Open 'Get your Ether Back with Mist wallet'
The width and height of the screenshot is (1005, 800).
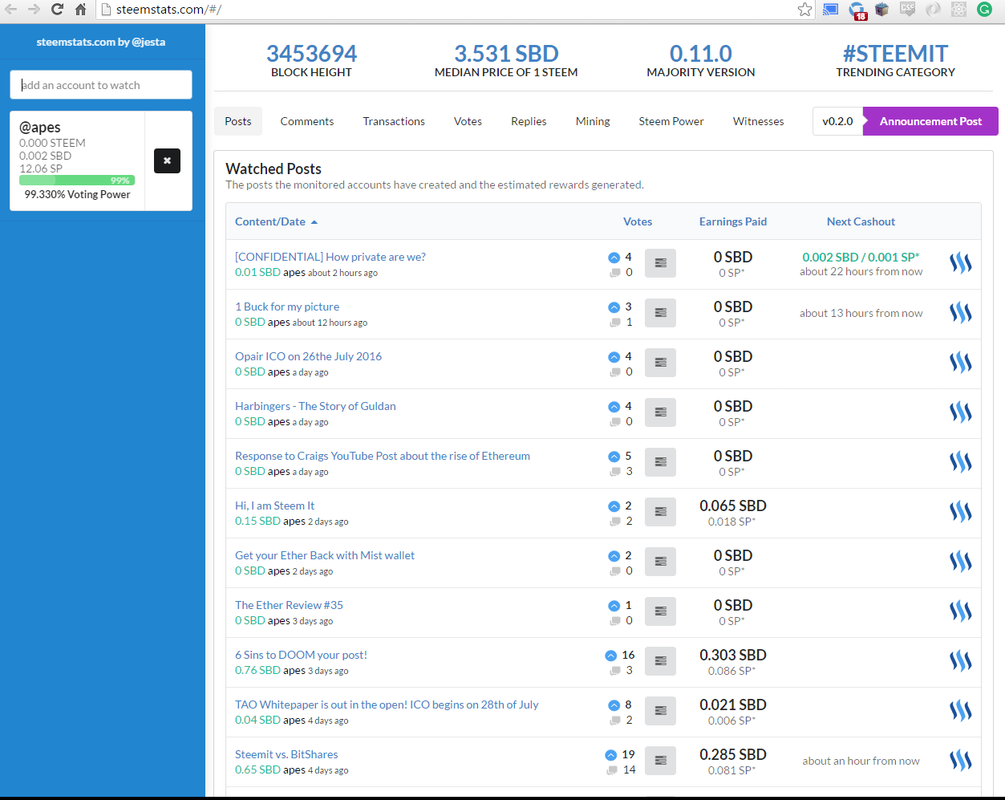[324, 556]
